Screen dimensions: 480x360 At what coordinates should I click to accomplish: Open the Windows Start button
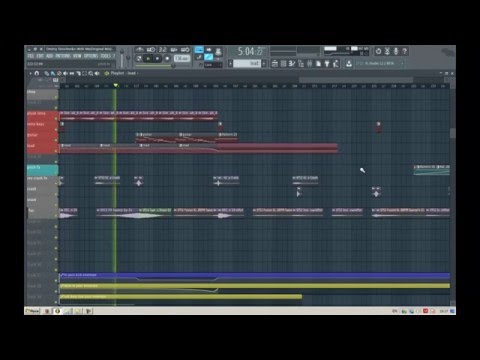(32, 311)
